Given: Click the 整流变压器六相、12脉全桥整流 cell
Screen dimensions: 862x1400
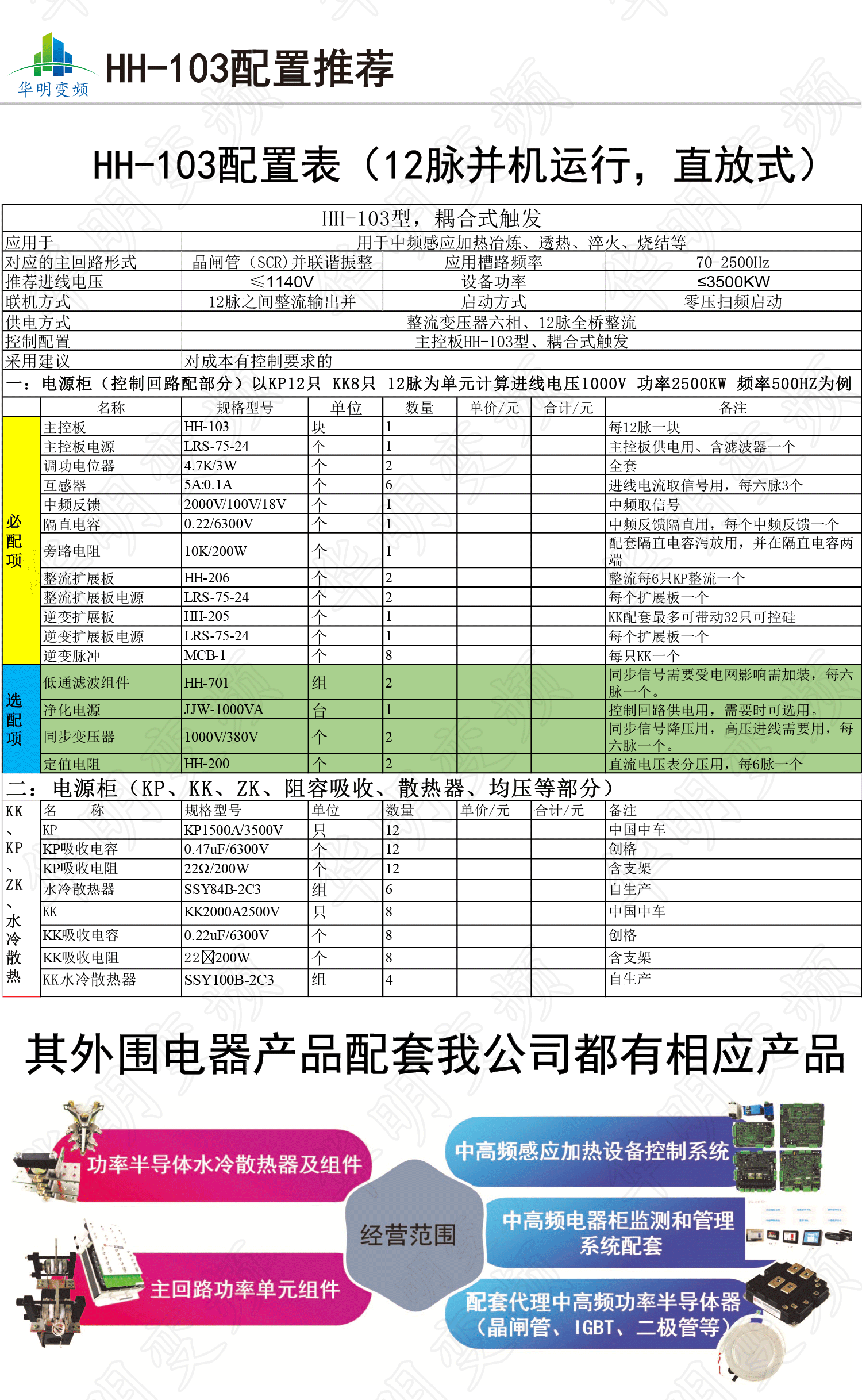Looking at the screenshot, I should [x=521, y=322].
